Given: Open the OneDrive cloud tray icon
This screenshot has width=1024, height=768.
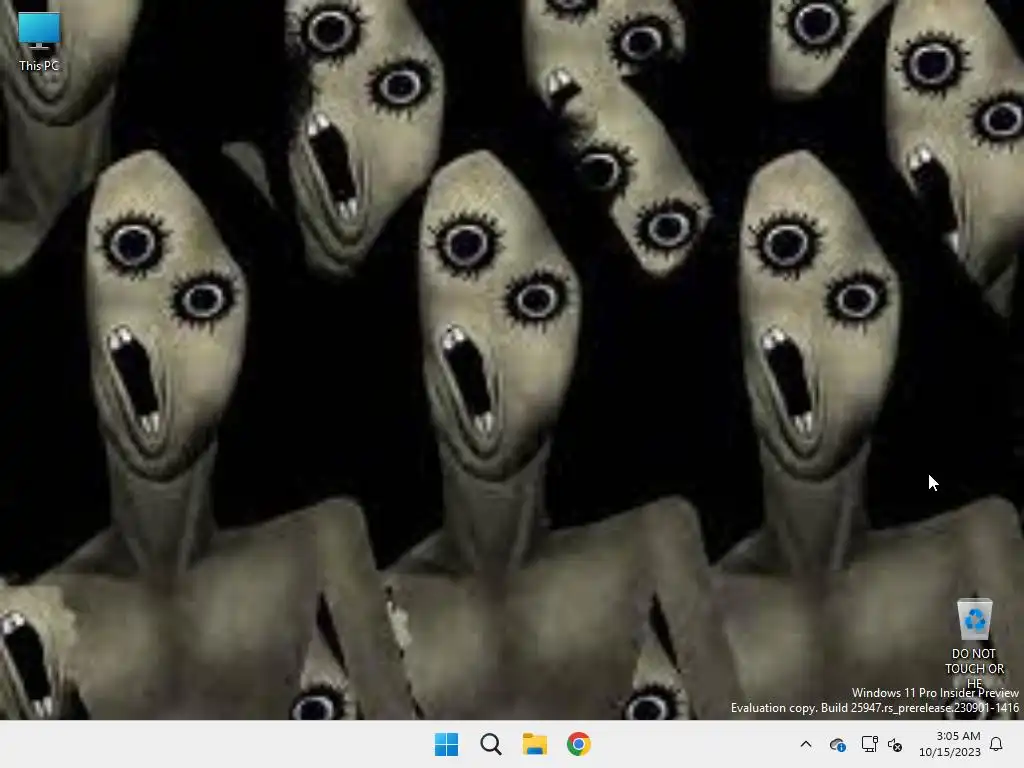Looking at the screenshot, I should (x=837, y=744).
